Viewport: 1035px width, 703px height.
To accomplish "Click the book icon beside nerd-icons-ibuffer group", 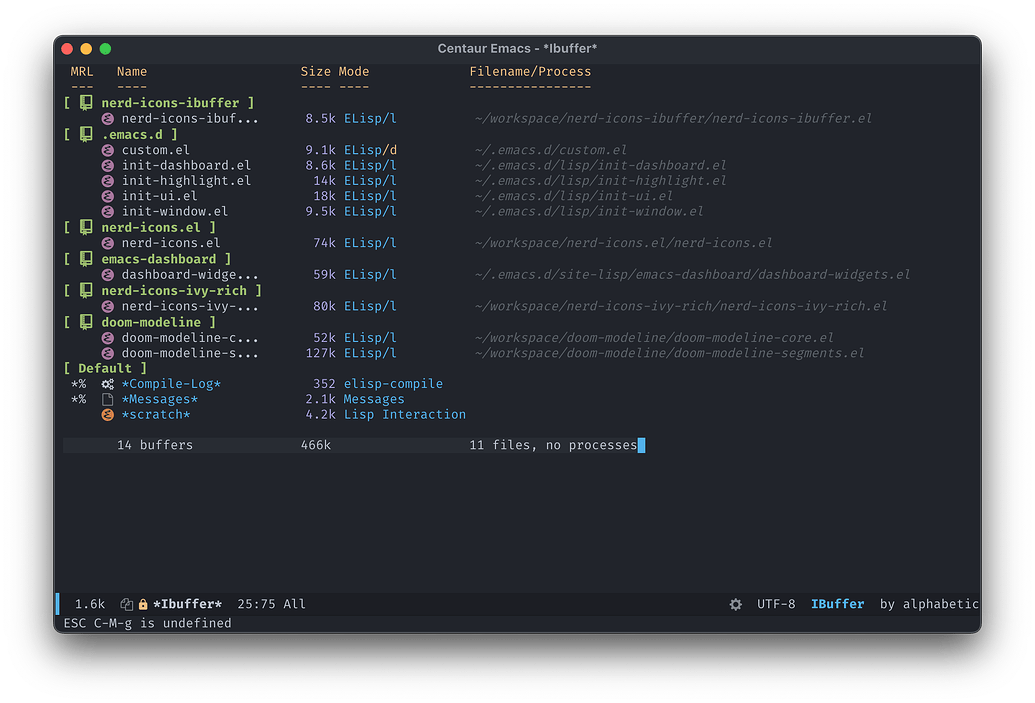I will click(85, 102).
